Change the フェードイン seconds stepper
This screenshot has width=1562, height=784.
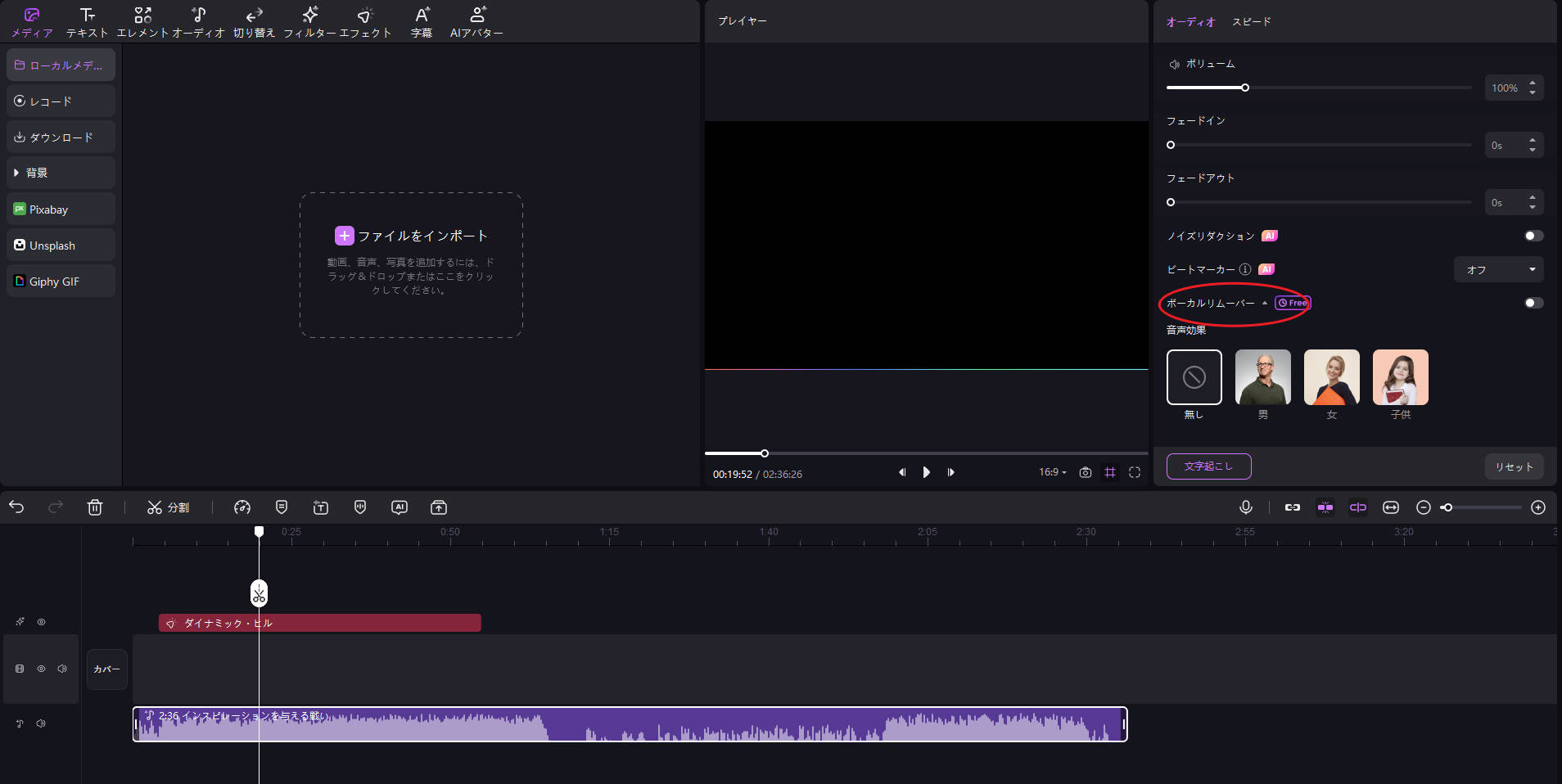coord(1533,145)
